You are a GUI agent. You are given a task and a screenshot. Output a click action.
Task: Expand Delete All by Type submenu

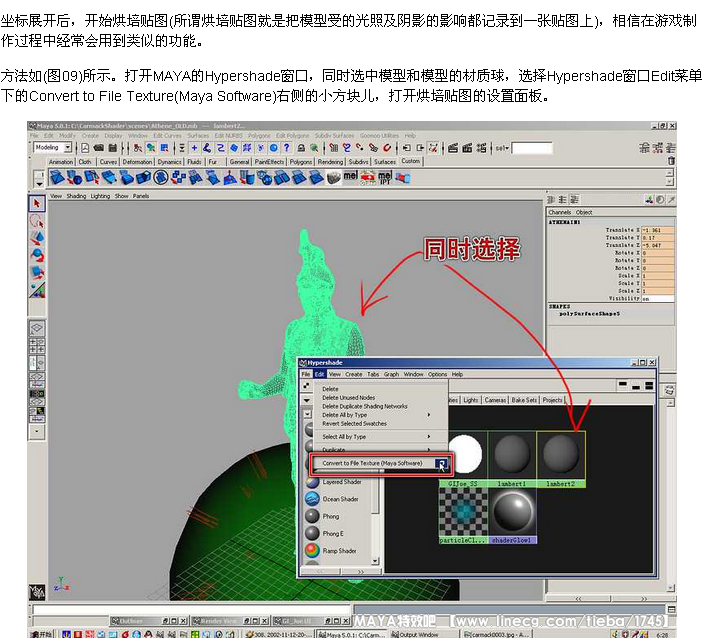click(429, 415)
